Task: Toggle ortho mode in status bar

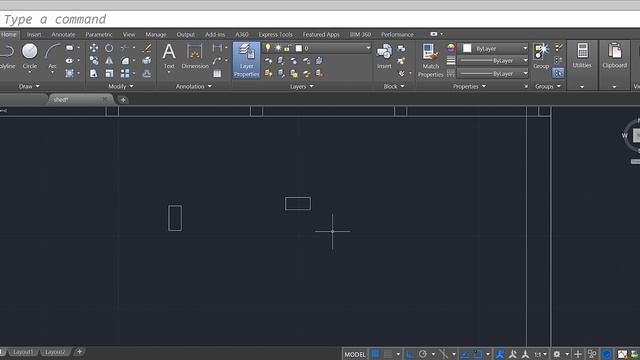Action: 409,354
